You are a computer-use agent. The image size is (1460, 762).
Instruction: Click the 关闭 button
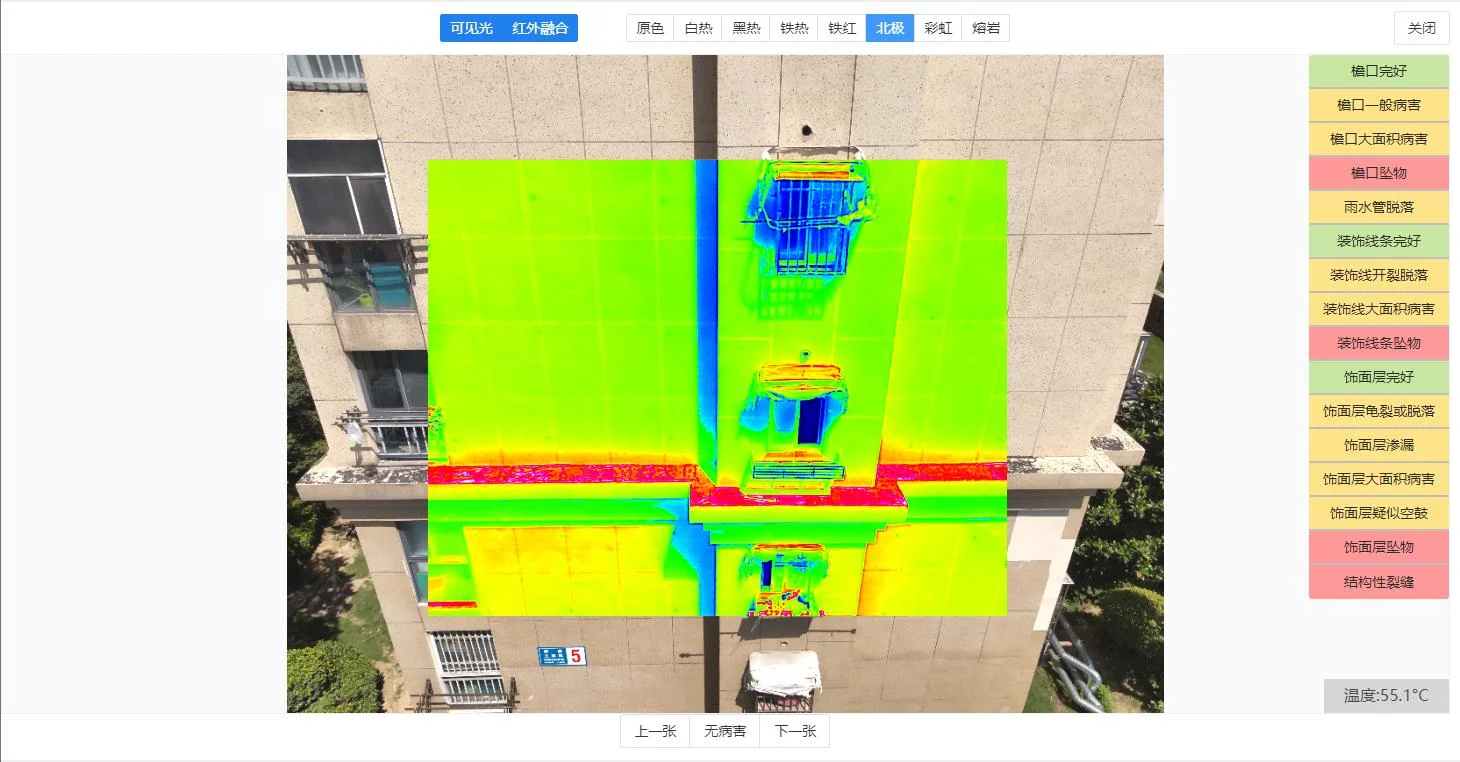coord(1421,28)
